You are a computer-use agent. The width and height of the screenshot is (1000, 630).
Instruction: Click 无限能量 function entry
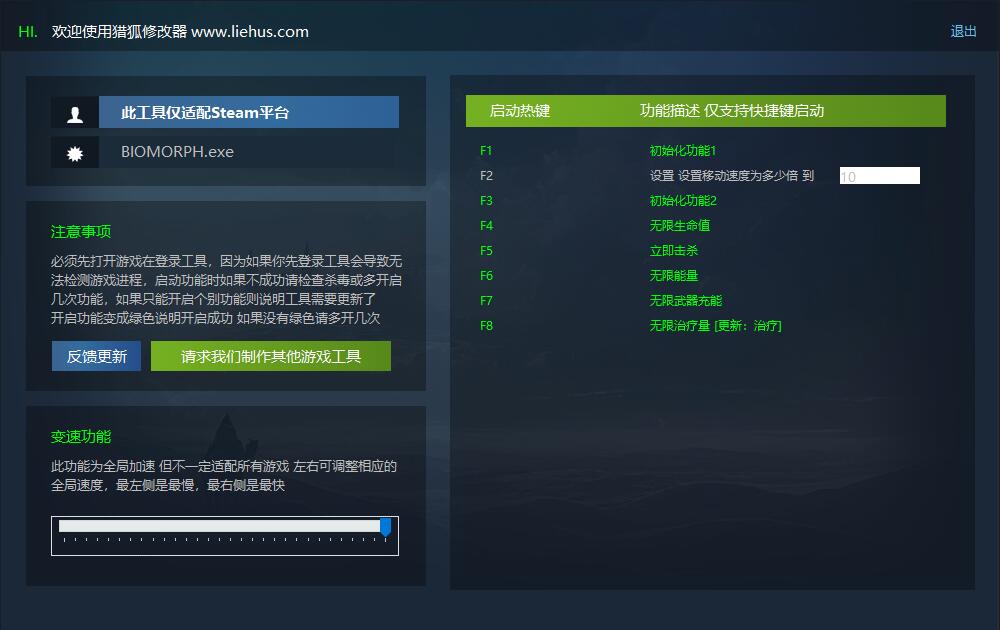click(673, 275)
